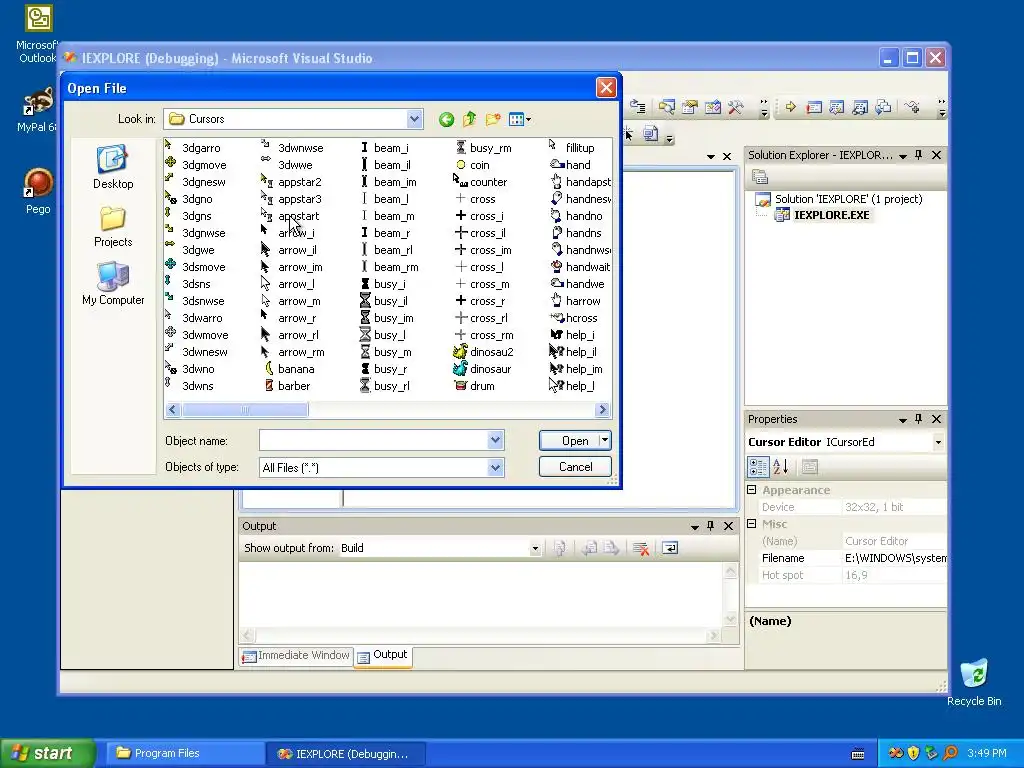This screenshot has height=768, width=1024.
Task: Go back in the Open File dialog
Action: 446,120
